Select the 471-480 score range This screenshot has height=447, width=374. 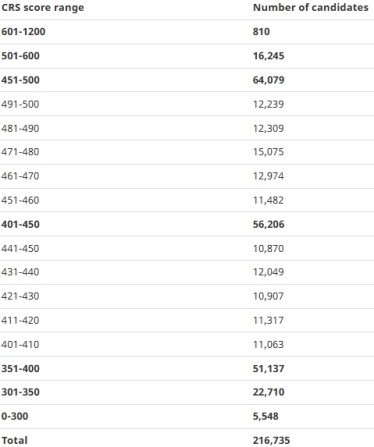click(x=20, y=152)
